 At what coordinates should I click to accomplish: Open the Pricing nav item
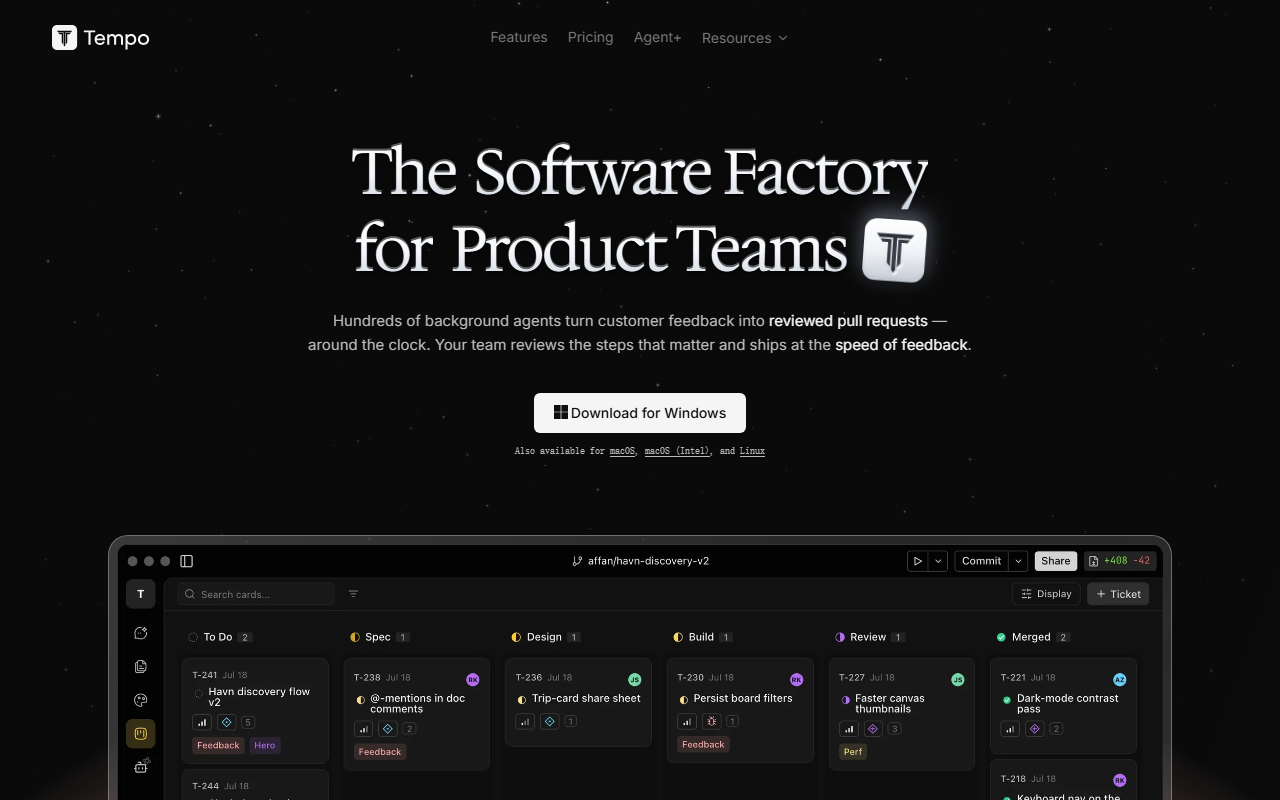pos(591,37)
